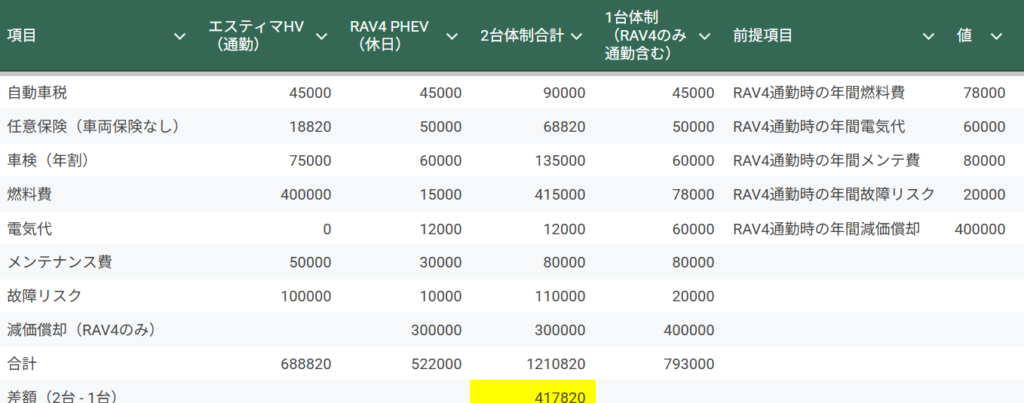Click the 2台体制合計 column chevron
The width and height of the screenshot is (1024, 403).
pyautogui.click(x=576, y=36)
